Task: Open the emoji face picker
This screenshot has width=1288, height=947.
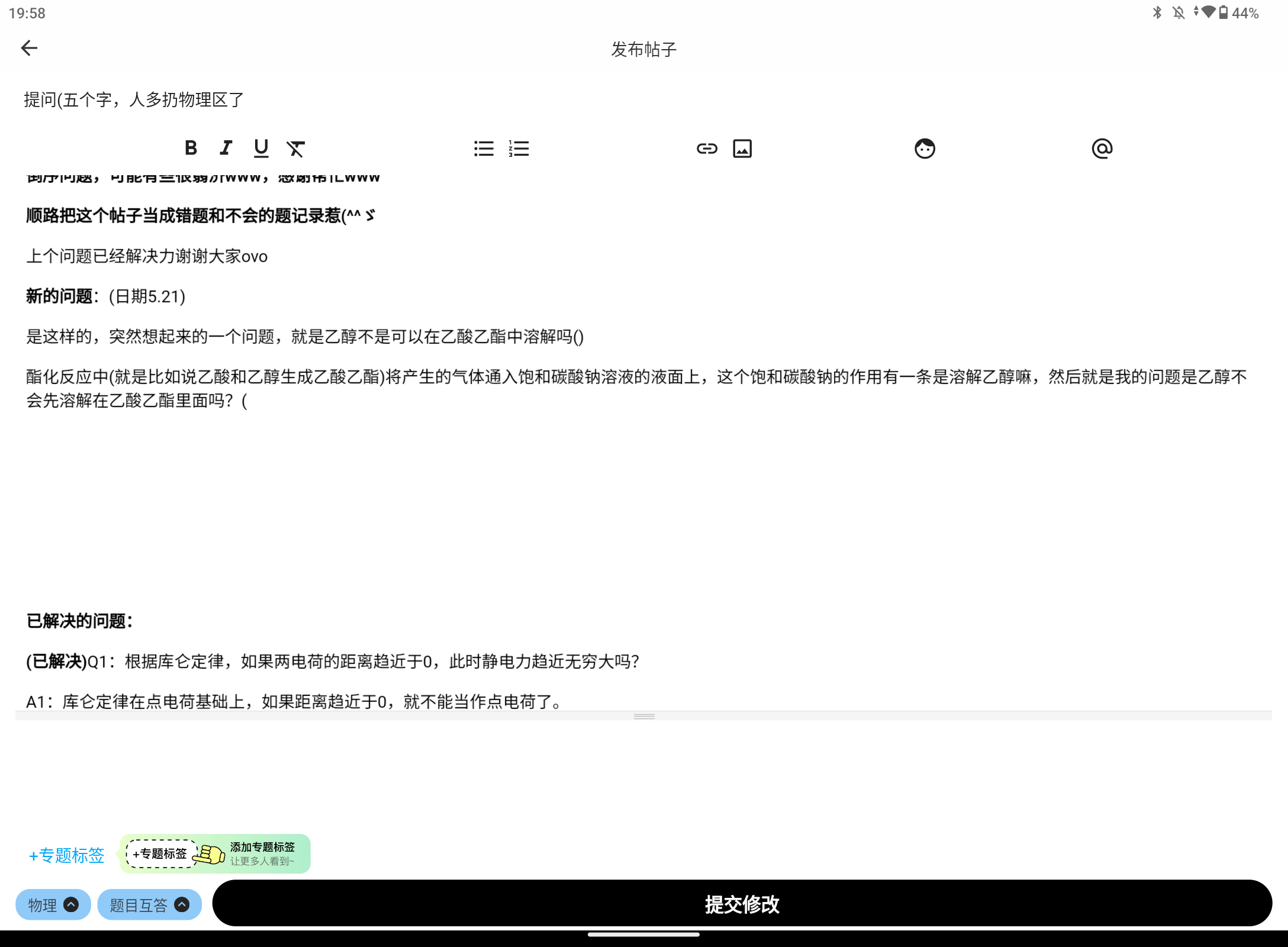Action: [x=925, y=149]
